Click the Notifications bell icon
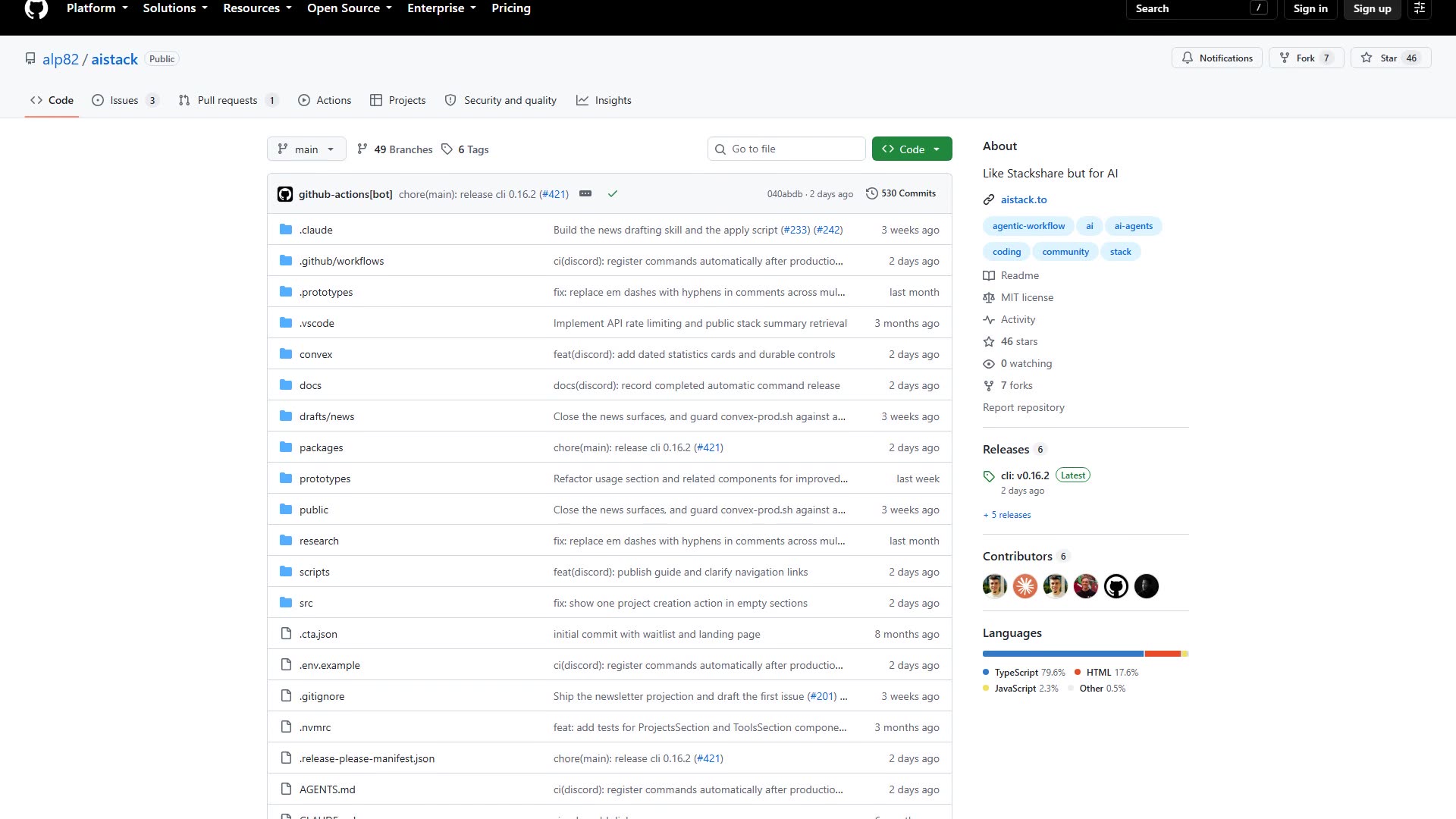Viewport: 1456px width, 819px height. [x=1188, y=58]
